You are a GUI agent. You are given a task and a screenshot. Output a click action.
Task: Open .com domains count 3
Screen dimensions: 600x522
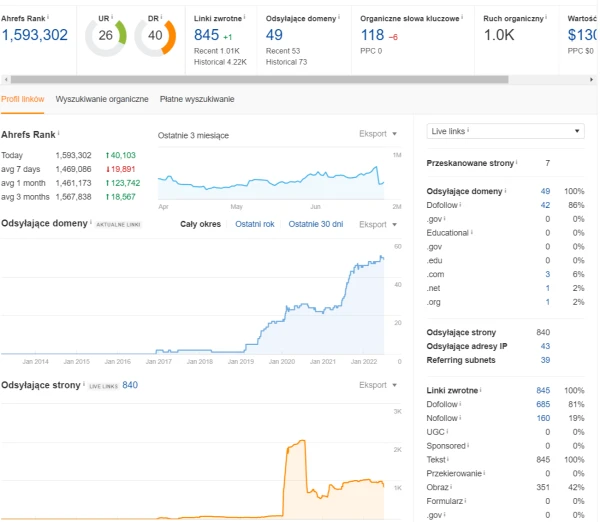548,274
